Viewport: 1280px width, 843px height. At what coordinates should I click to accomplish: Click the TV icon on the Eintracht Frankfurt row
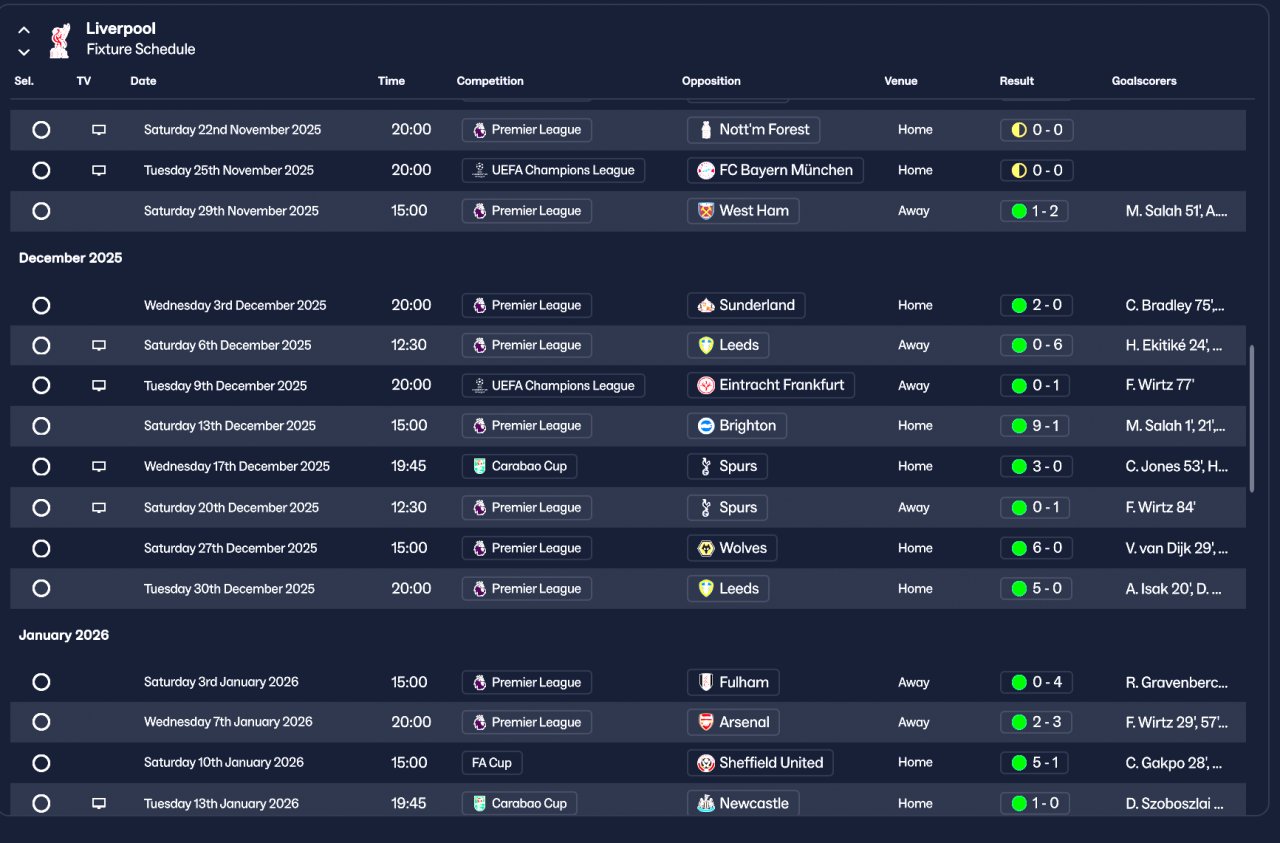pos(99,386)
